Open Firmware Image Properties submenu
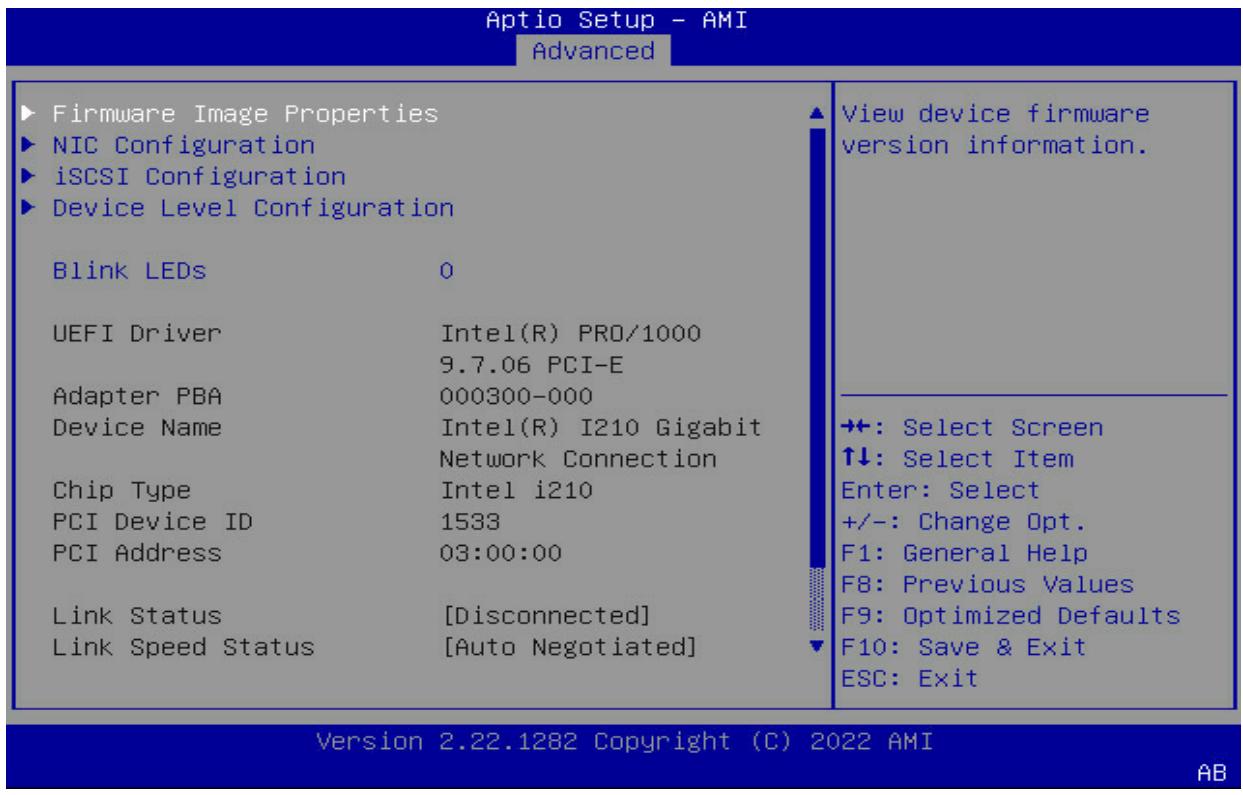1243x795 pixels. click(x=245, y=113)
